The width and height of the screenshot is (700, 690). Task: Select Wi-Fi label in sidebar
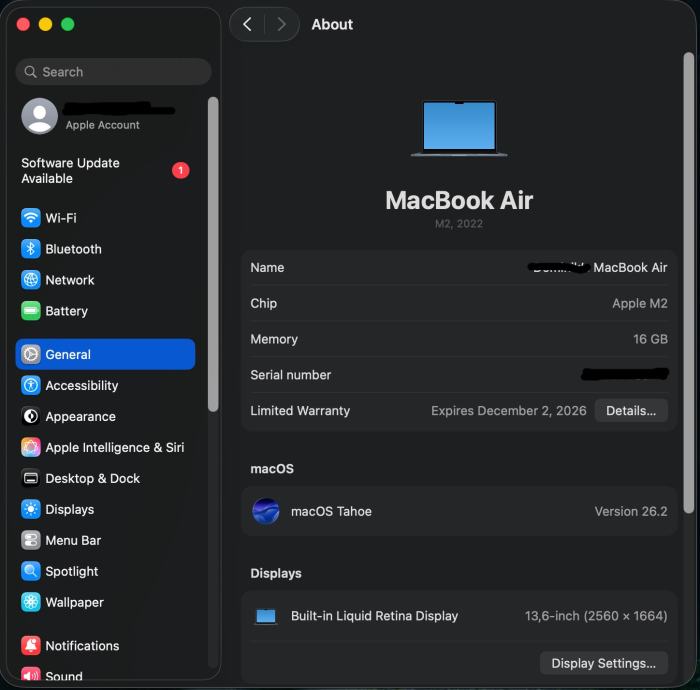pos(61,218)
